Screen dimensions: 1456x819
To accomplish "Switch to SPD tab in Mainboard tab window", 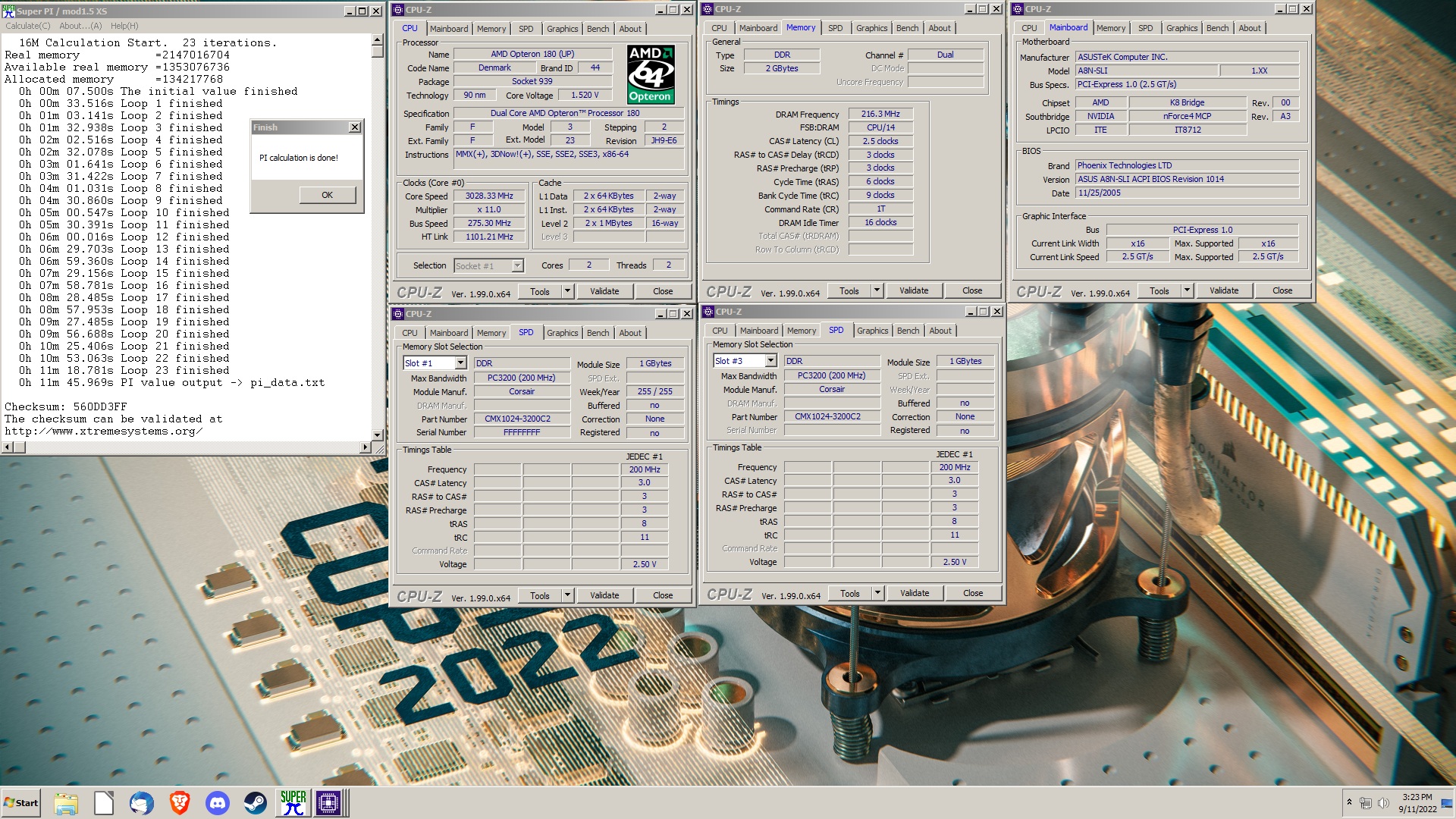I will 1145,28.
